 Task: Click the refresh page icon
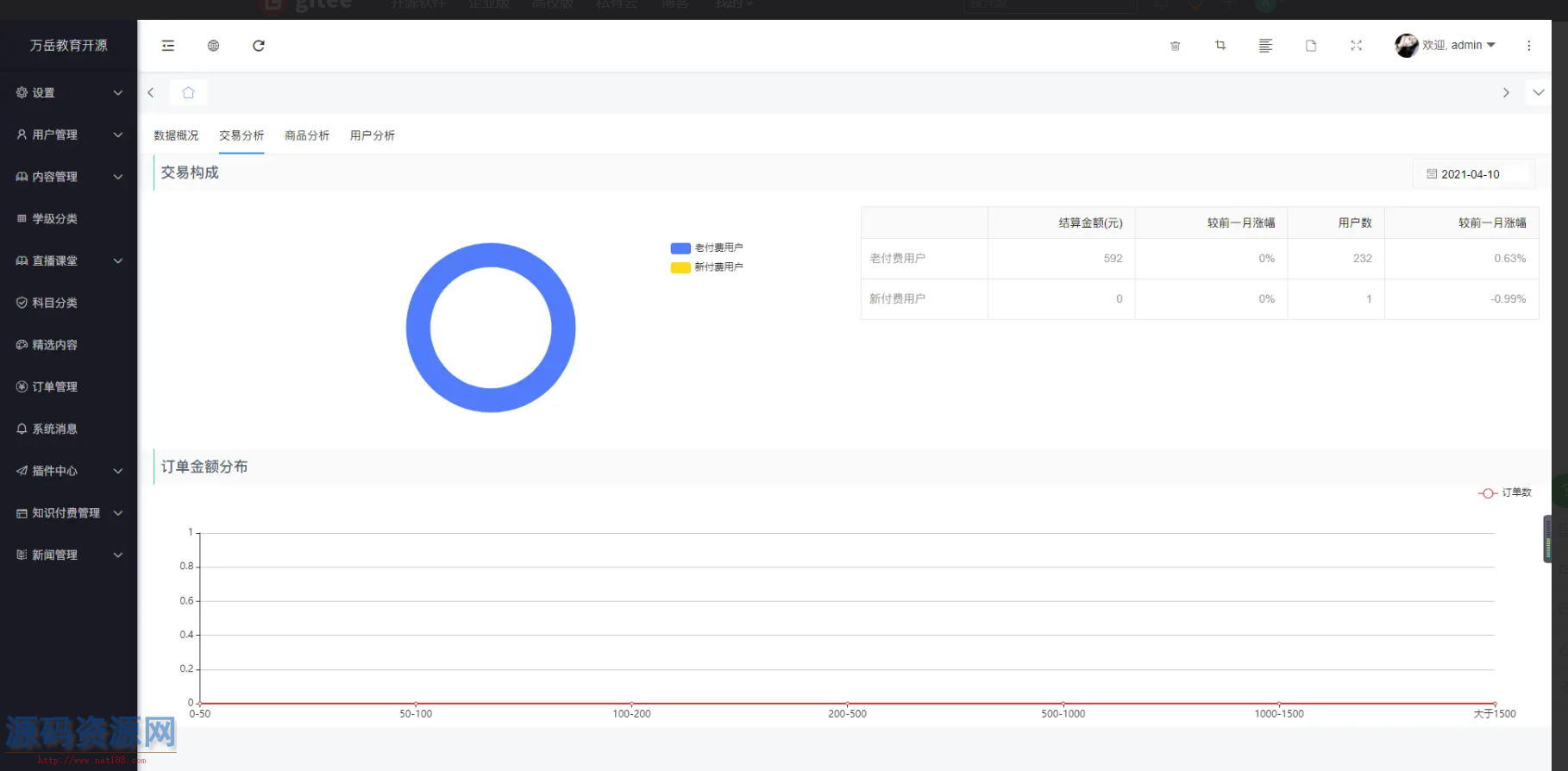259,46
